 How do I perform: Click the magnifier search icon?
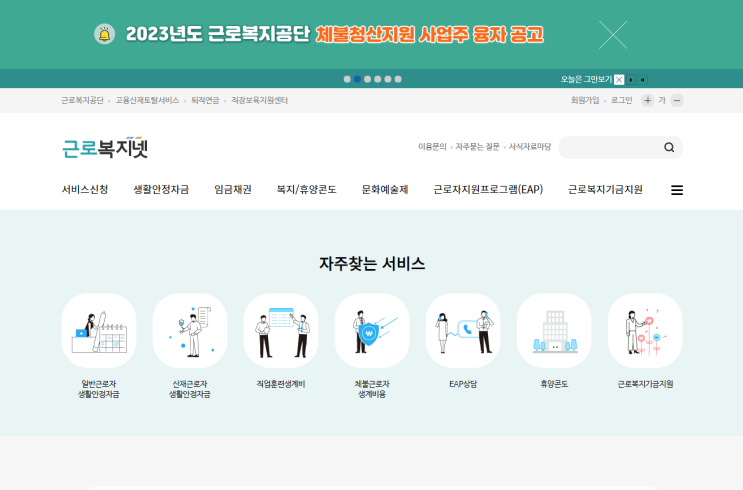pyautogui.click(x=669, y=147)
